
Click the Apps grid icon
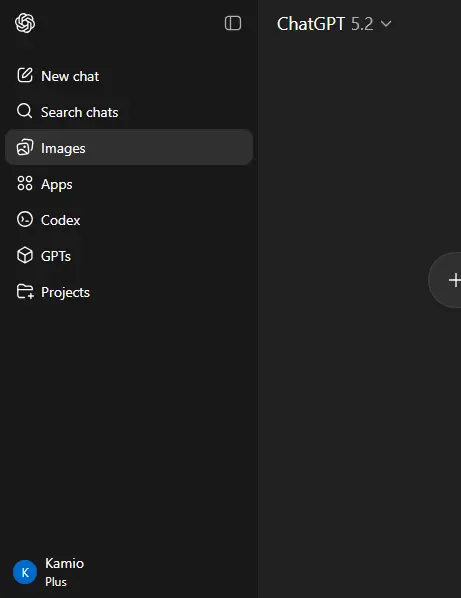coord(25,183)
